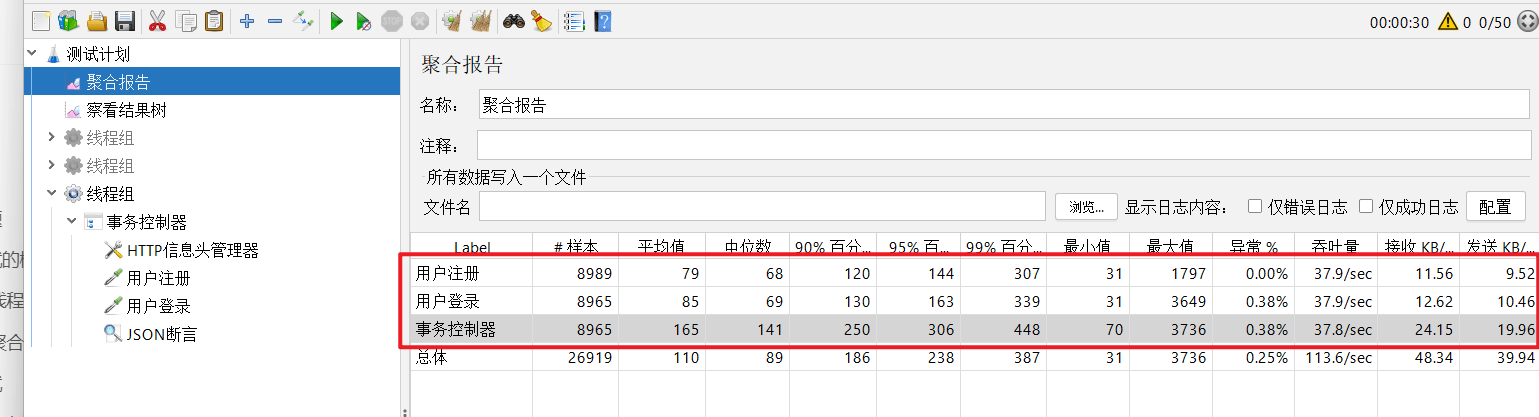
Task: Click the 0.25% error rate cell
Action: pyautogui.click(x=1254, y=357)
